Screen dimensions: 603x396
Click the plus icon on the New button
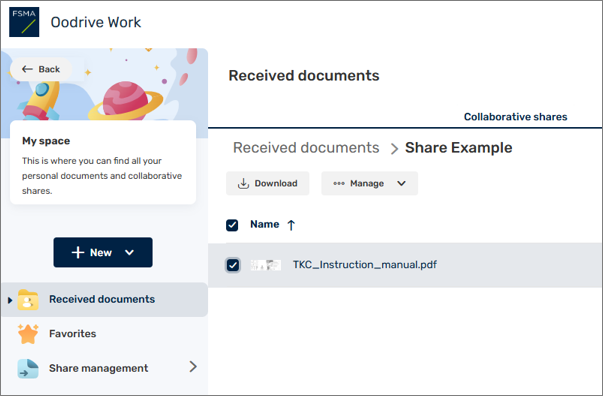78,252
